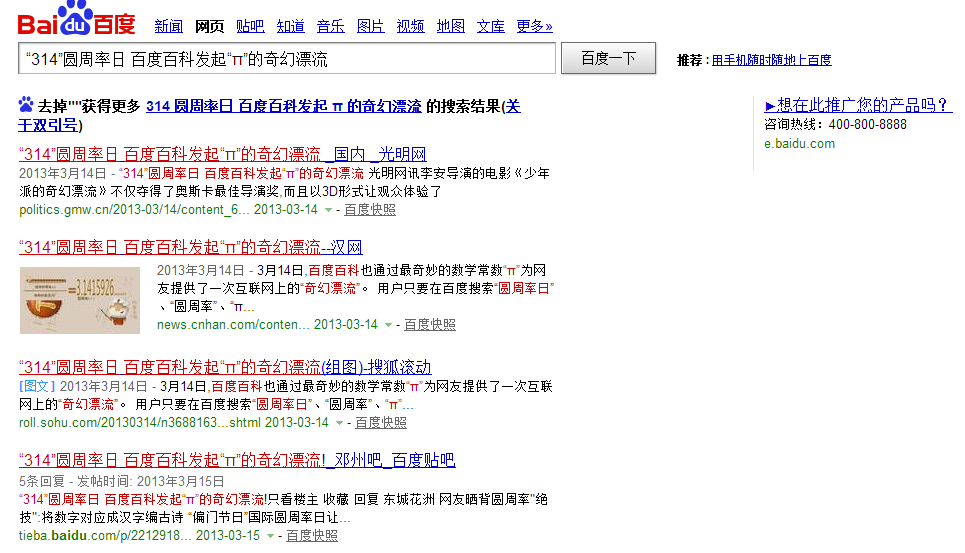Click the paw icon beside 去掉""获得更多

point(26,104)
